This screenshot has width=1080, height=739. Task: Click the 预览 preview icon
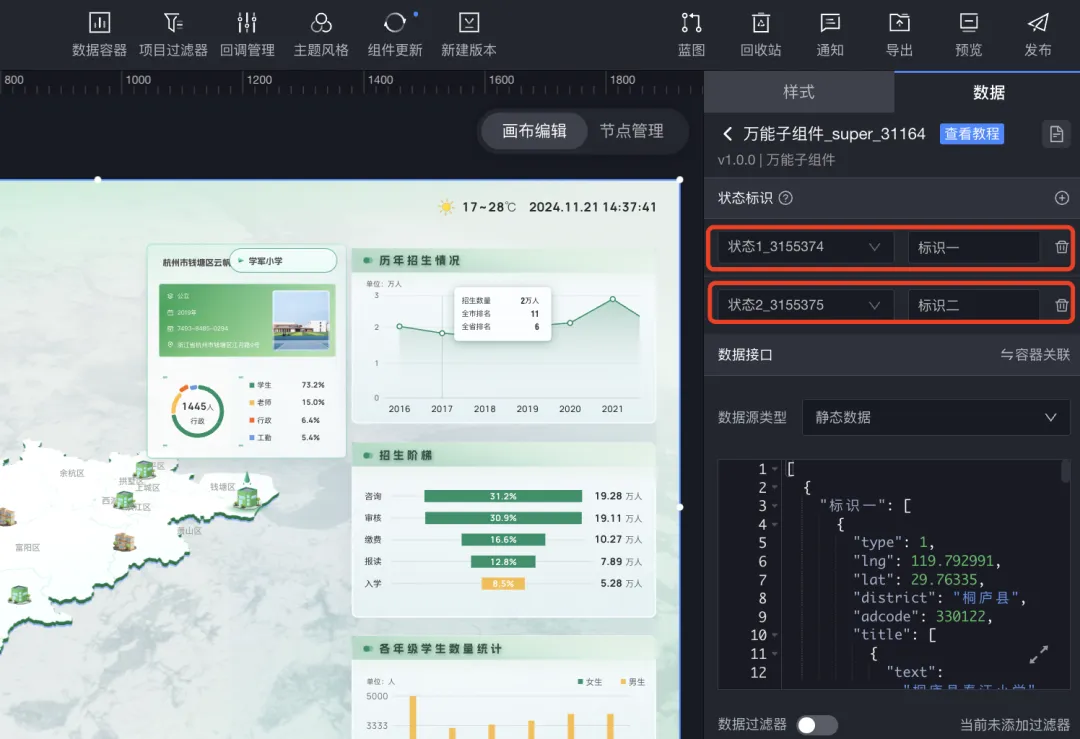tap(968, 23)
